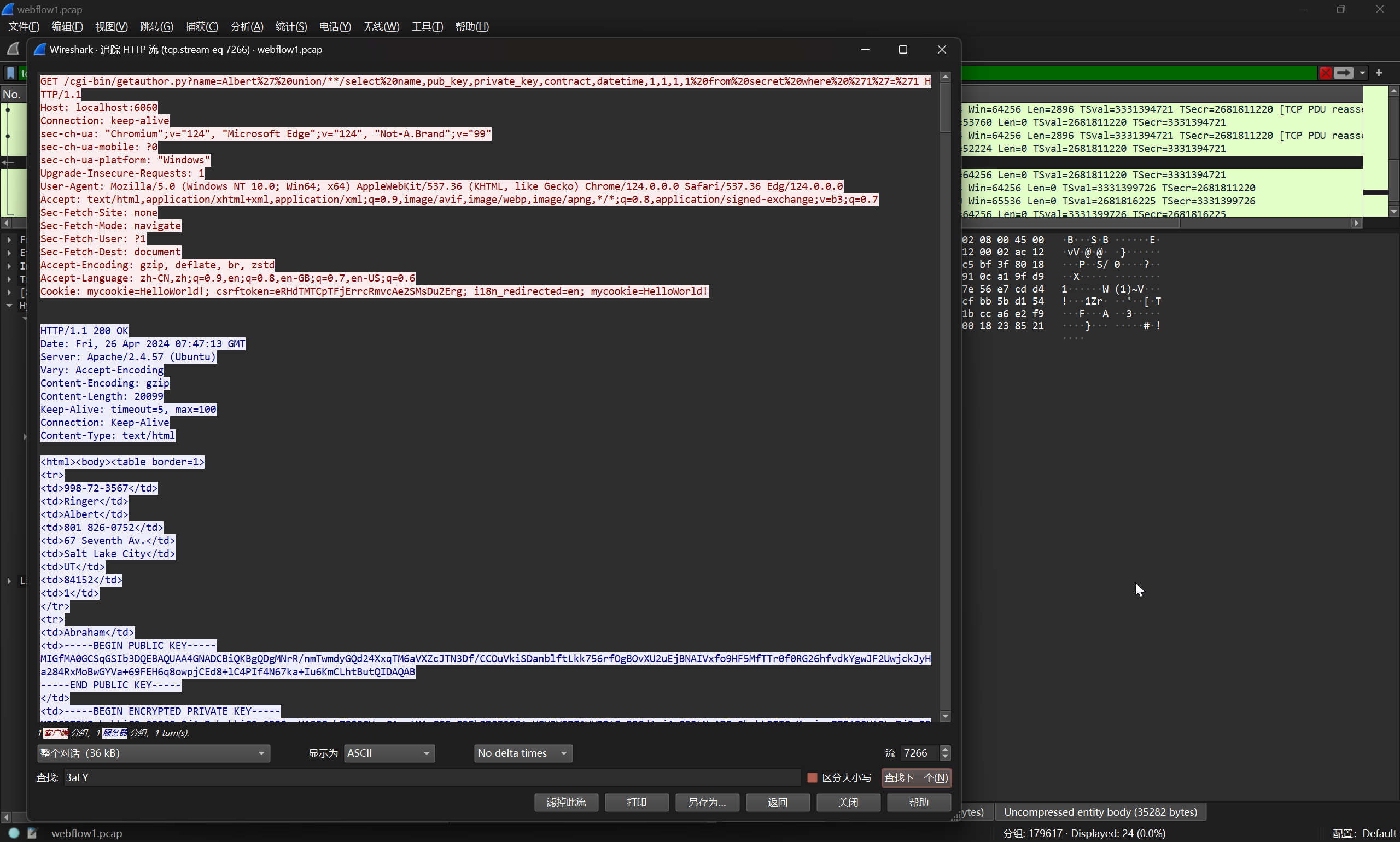Click the dialog window resize grip
The width and height of the screenshot is (1400, 842).
955,816
